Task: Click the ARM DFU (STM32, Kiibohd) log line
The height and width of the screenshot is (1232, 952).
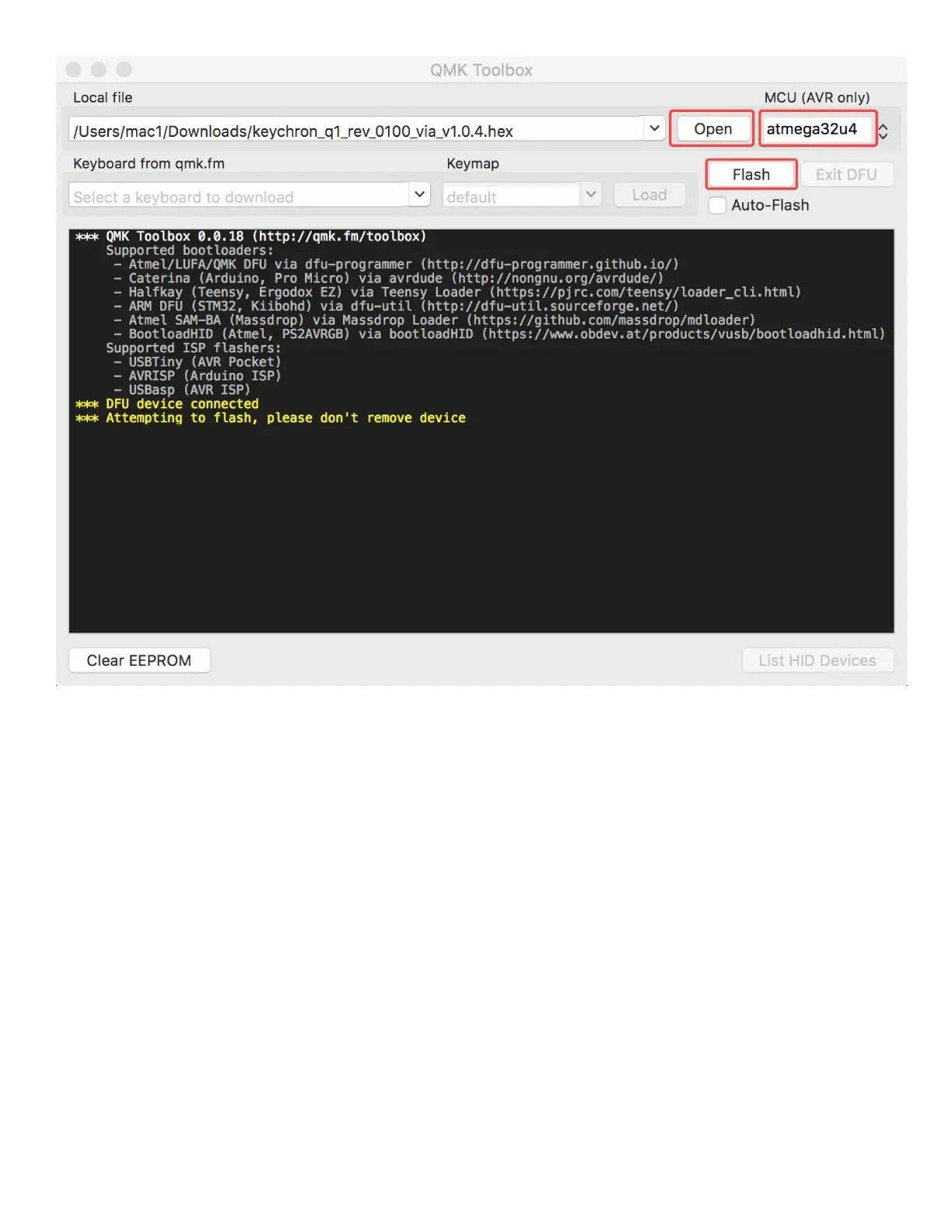Action: coord(396,306)
